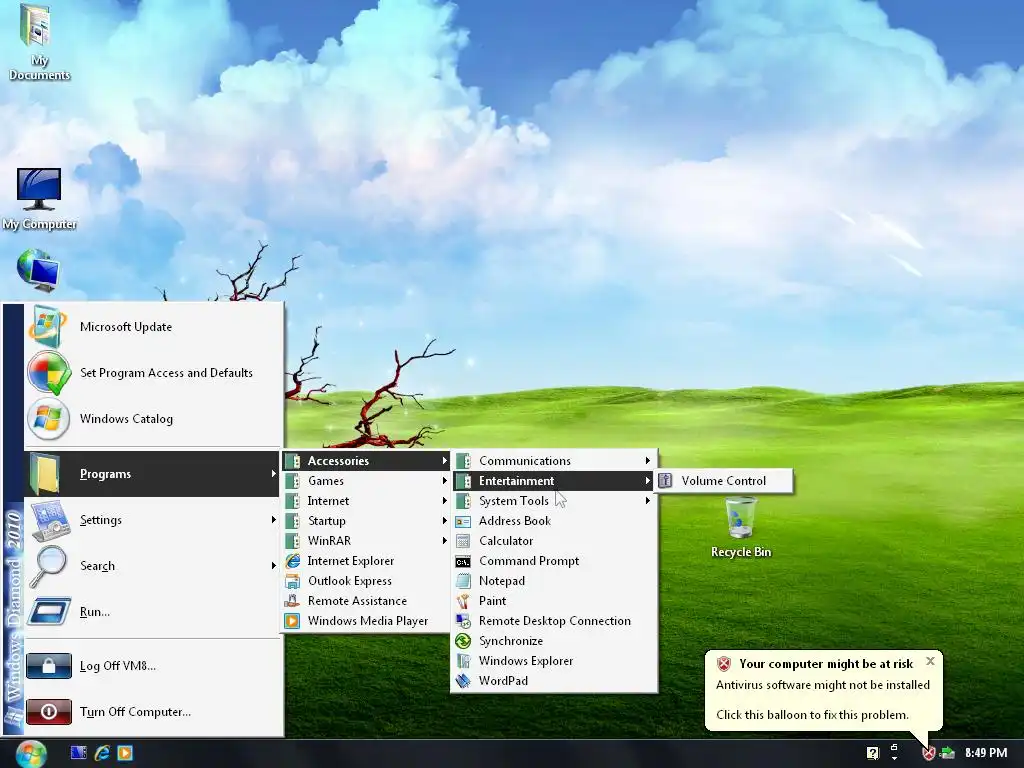The image size is (1024, 768).
Task: Click the Paint brushes icon
Action: [463, 601]
